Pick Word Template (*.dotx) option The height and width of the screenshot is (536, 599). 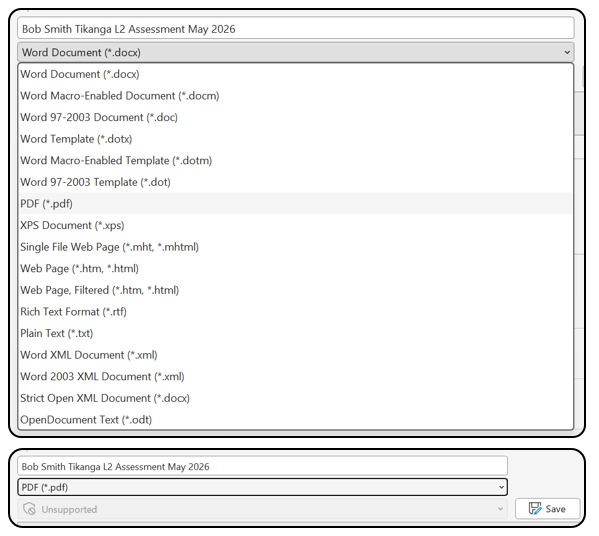click(296, 139)
